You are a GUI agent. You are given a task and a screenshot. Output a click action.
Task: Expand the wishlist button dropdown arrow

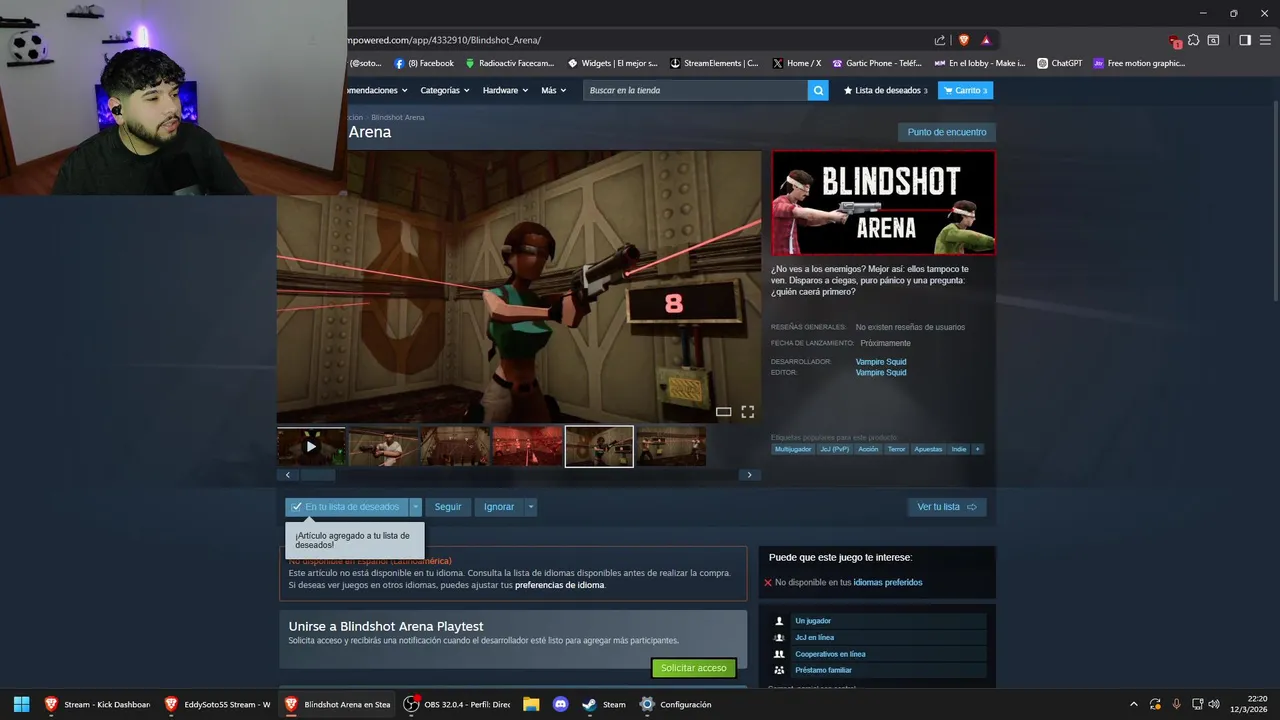click(x=416, y=507)
